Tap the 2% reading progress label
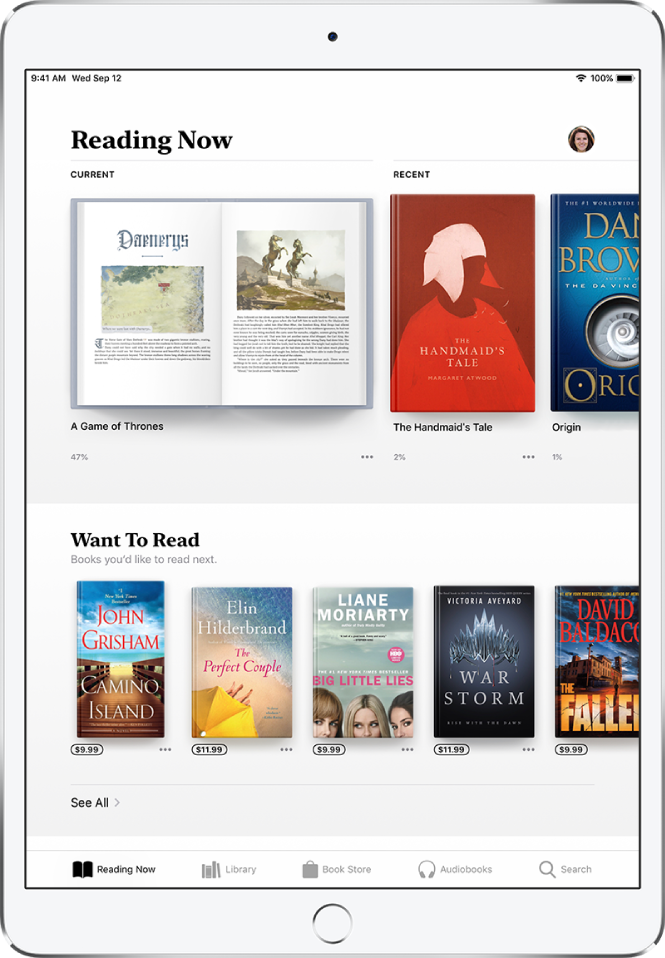The height and width of the screenshot is (958, 665). click(x=399, y=457)
